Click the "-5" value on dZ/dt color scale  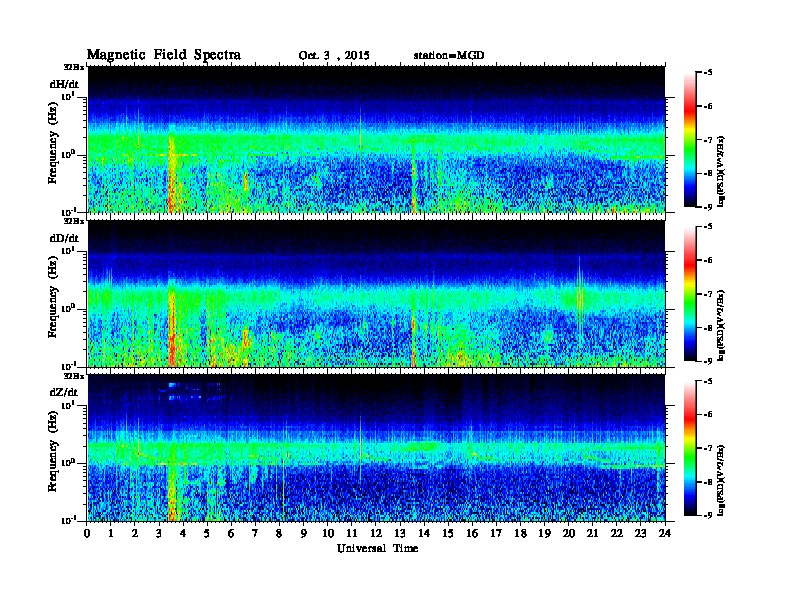pyautogui.click(x=708, y=381)
